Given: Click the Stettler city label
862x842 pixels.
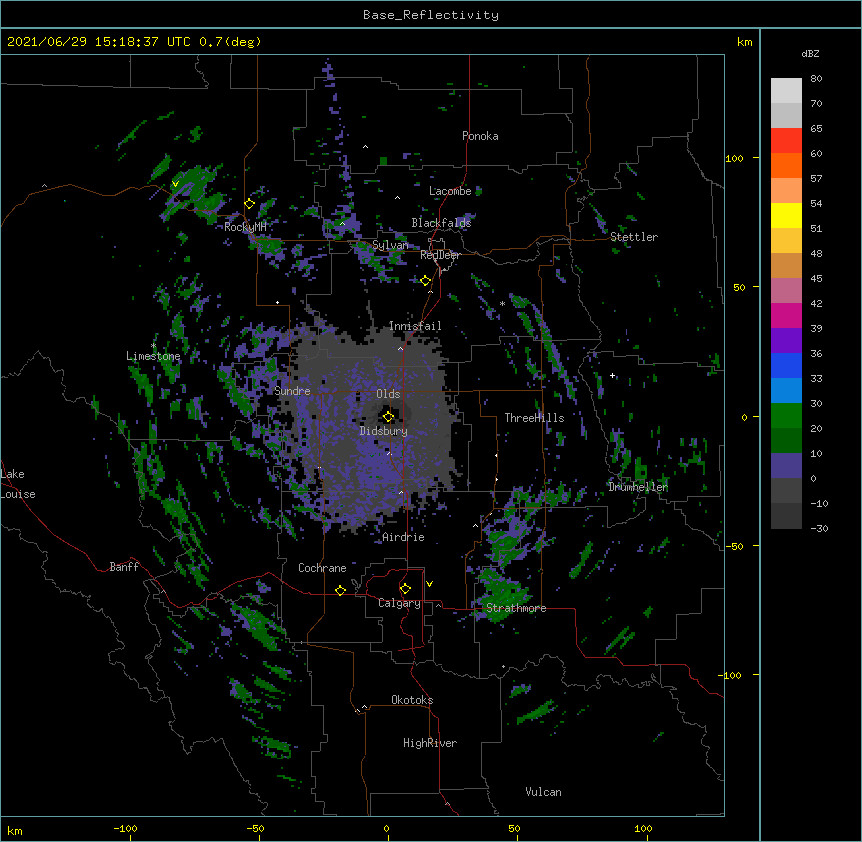Looking at the screenshot, I should pyautogui.click(x=634, y=237).
